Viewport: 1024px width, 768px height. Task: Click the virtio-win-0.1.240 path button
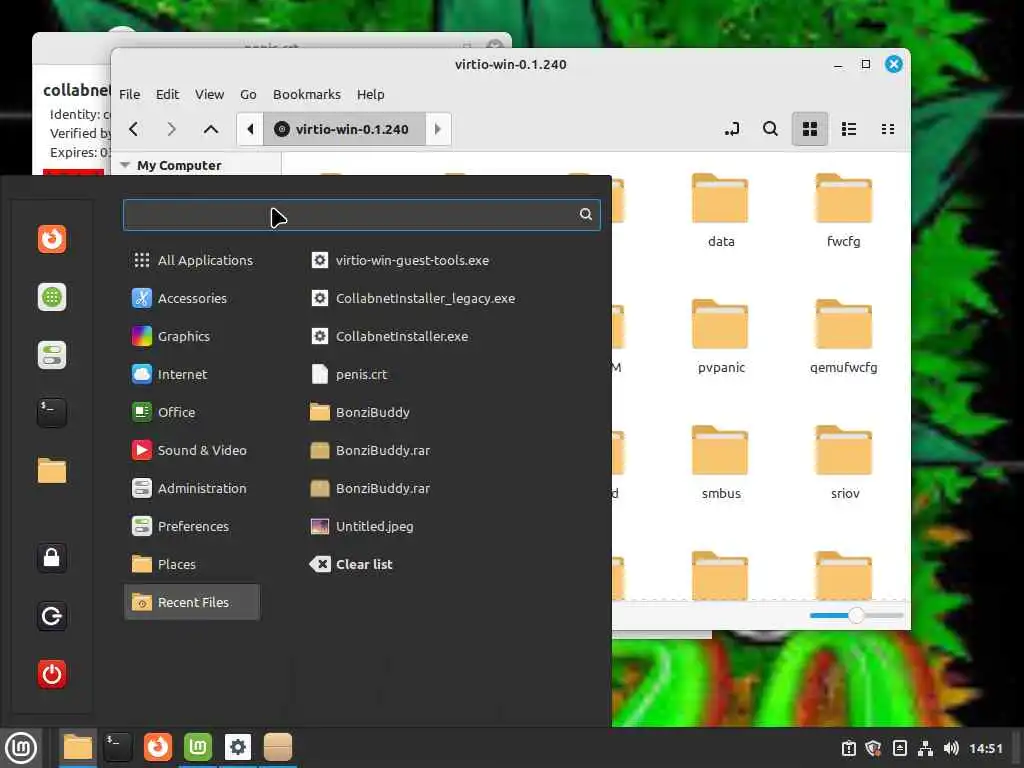pos(344,129)
